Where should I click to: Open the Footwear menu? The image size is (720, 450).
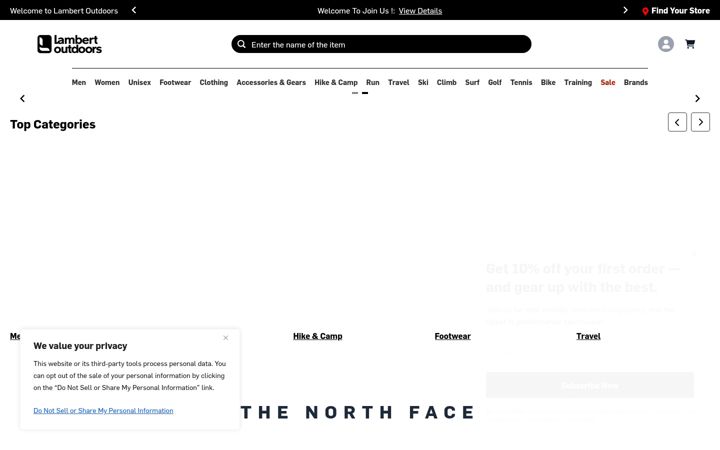tap(175, 83)
